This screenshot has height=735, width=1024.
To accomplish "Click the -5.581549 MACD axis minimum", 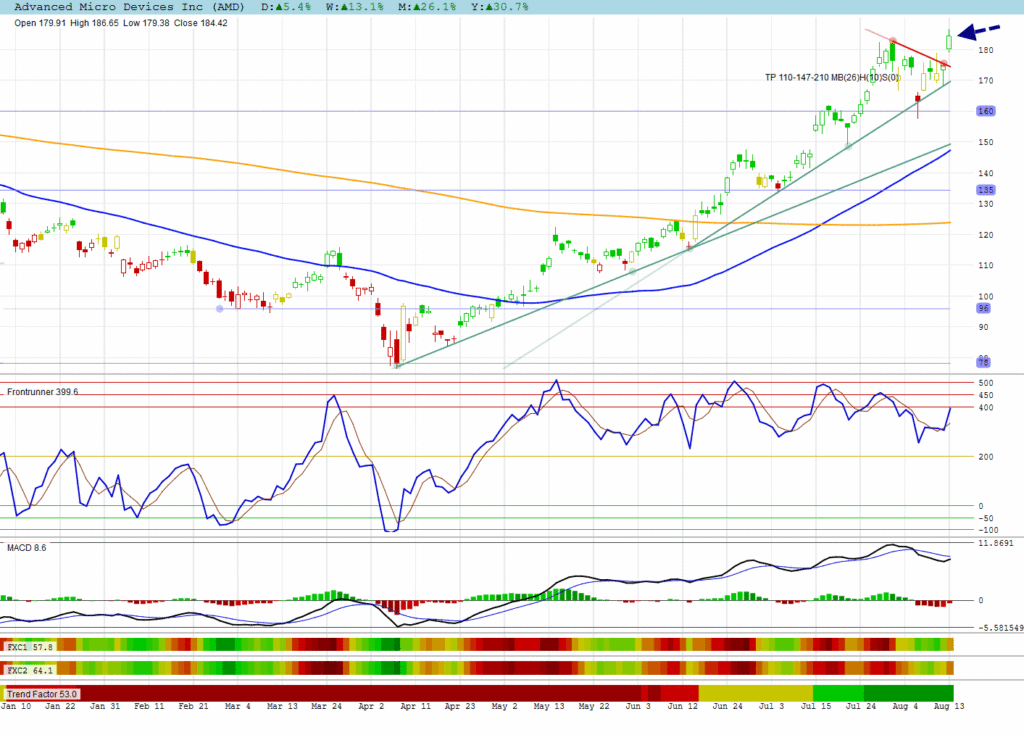I will (x=1000, y=628).
